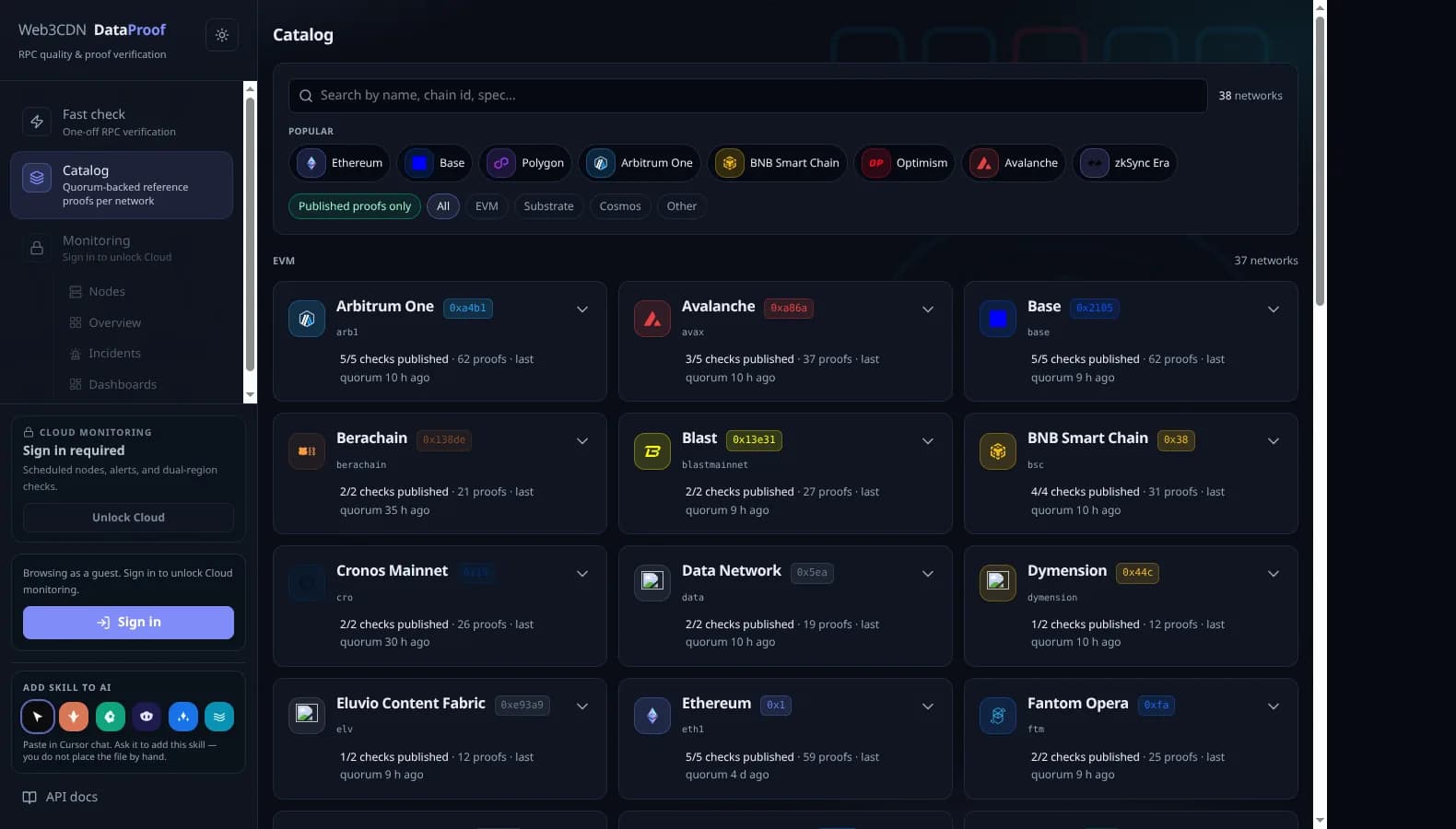Viewport: 1456px width, 829px height.
Task: Expand the Avalanche card chevron
Action: pyautogui.click(x=928, y=309)
